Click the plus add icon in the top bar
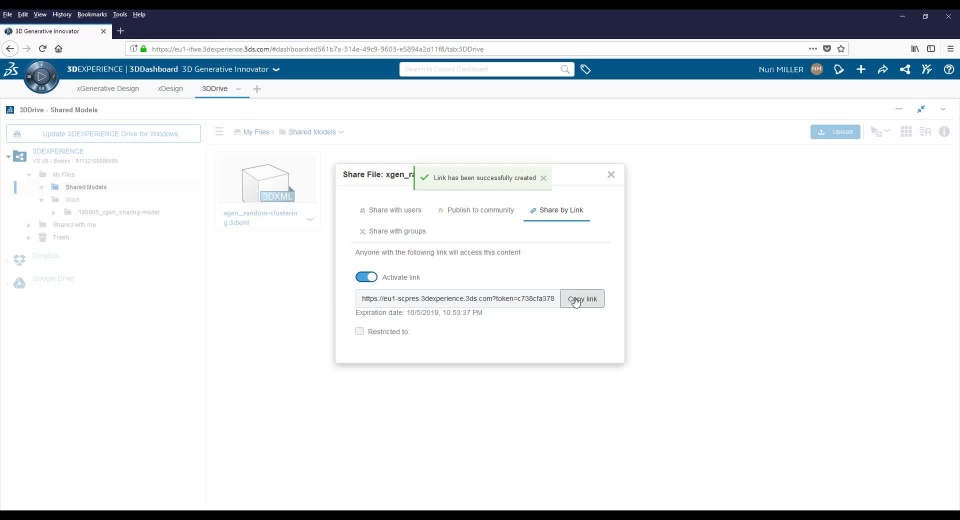Screen dimensions: 960x520 [861, 69]
